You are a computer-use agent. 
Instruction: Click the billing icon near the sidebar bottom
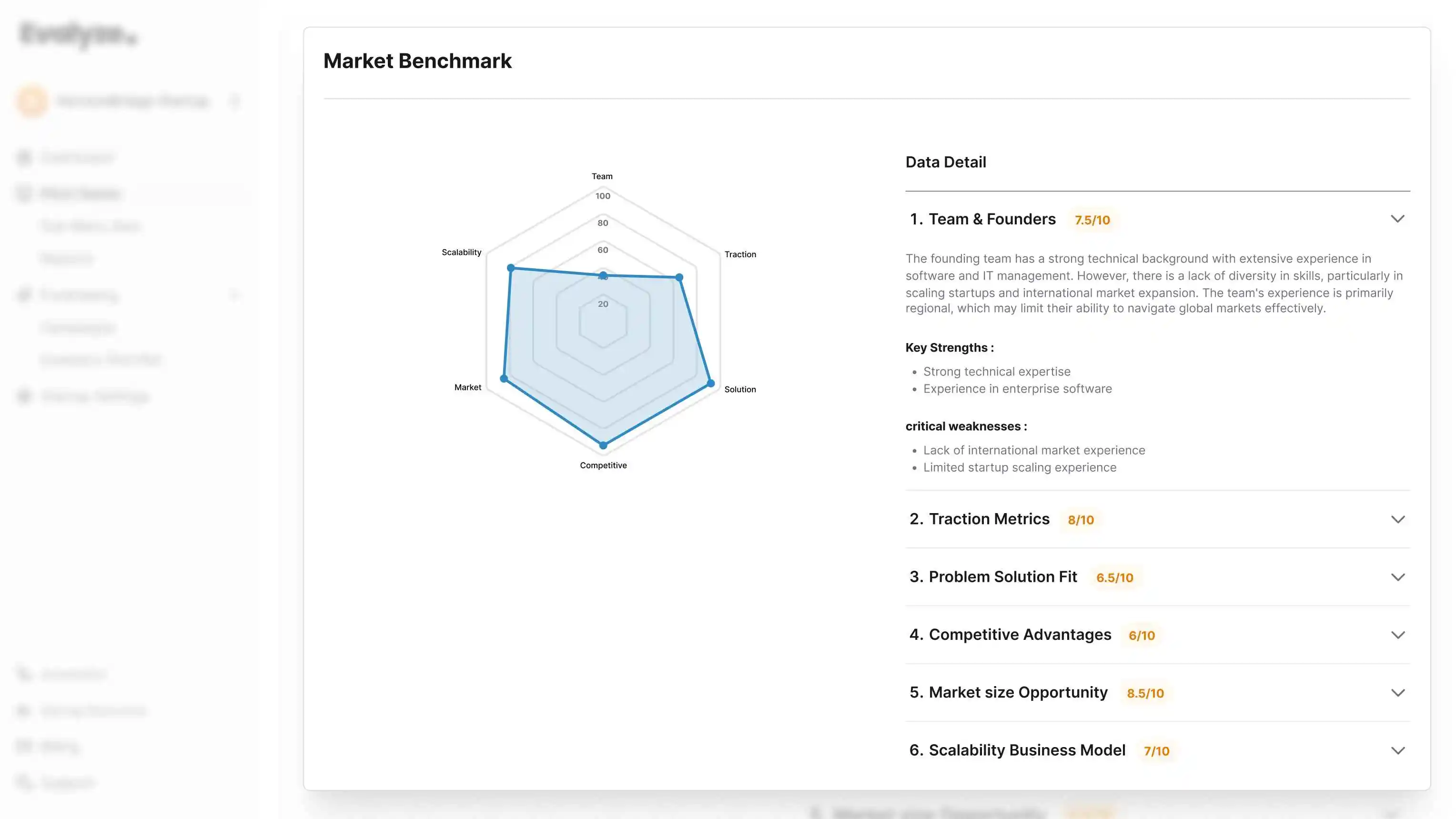click(24, 746)
